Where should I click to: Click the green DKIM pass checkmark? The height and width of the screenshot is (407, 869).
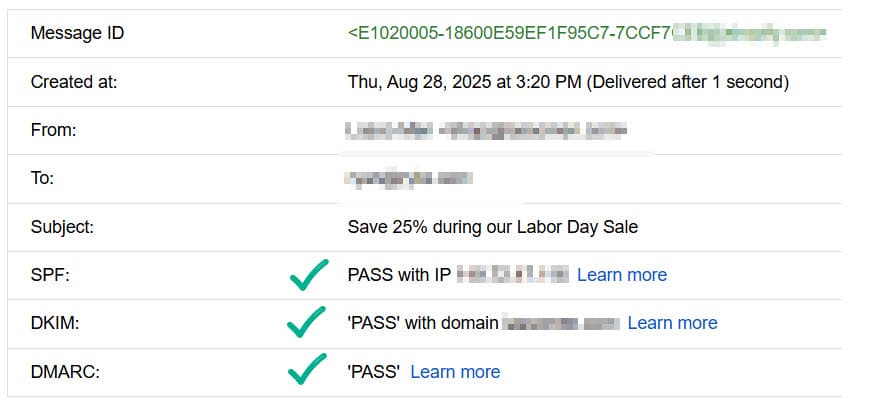tap(306, 322)
